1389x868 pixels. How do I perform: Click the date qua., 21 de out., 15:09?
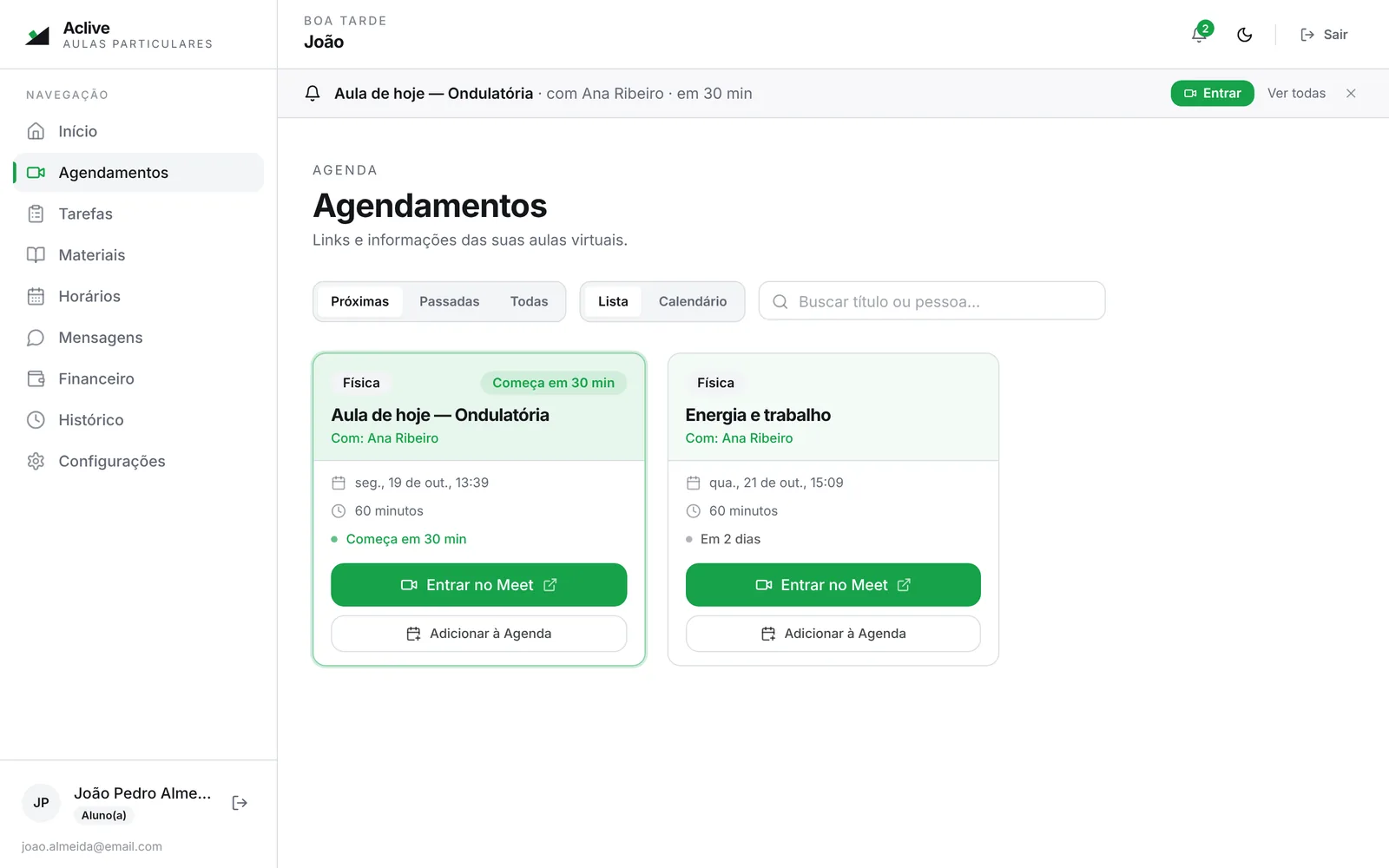tap(776, 483)
